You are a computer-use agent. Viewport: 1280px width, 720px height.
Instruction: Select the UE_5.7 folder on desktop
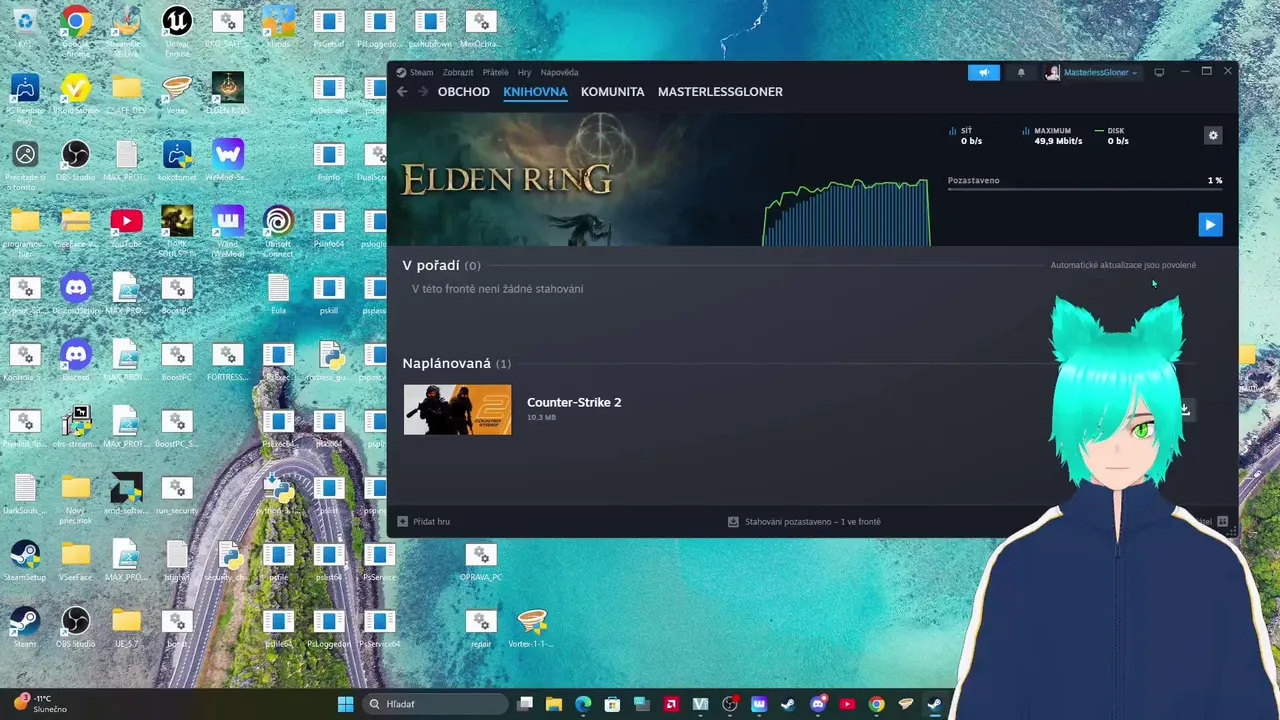click(126, 627)
